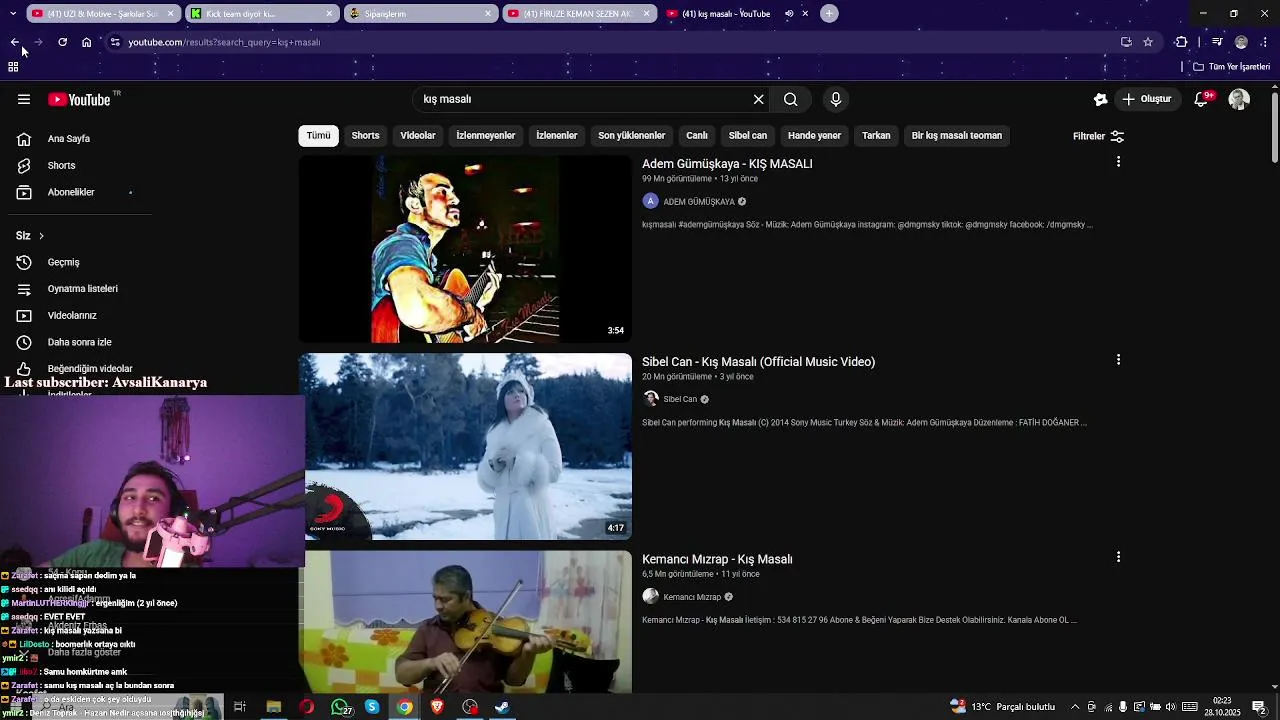Select the Son yüklenenler filter chip
Screen dimensions: 1280x720
pos(632,136)
